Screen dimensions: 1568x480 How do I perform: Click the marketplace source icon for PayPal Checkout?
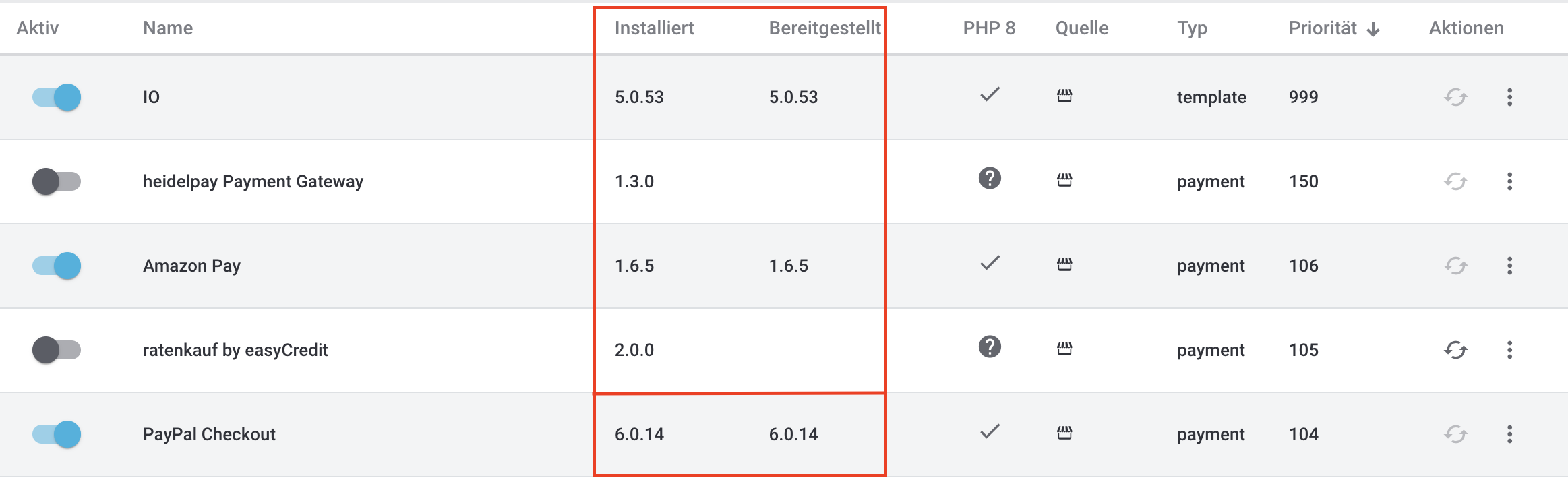[1064, 433]
